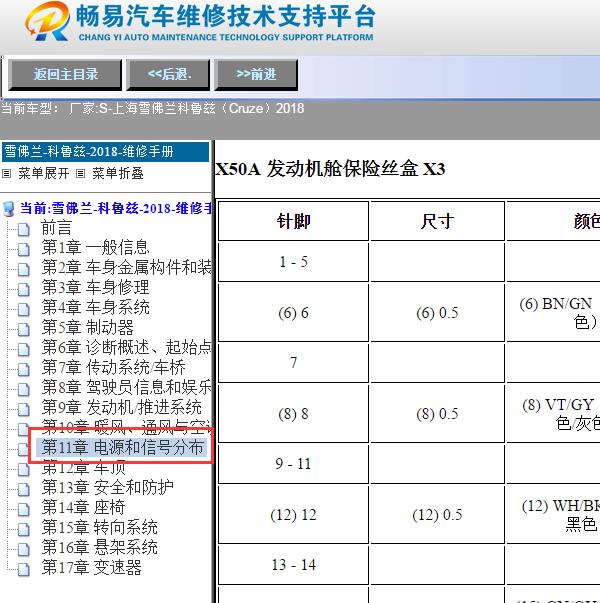600x603 pixels.
Task: Click the page icon next to 前言
Action: [x=24, y=230]
